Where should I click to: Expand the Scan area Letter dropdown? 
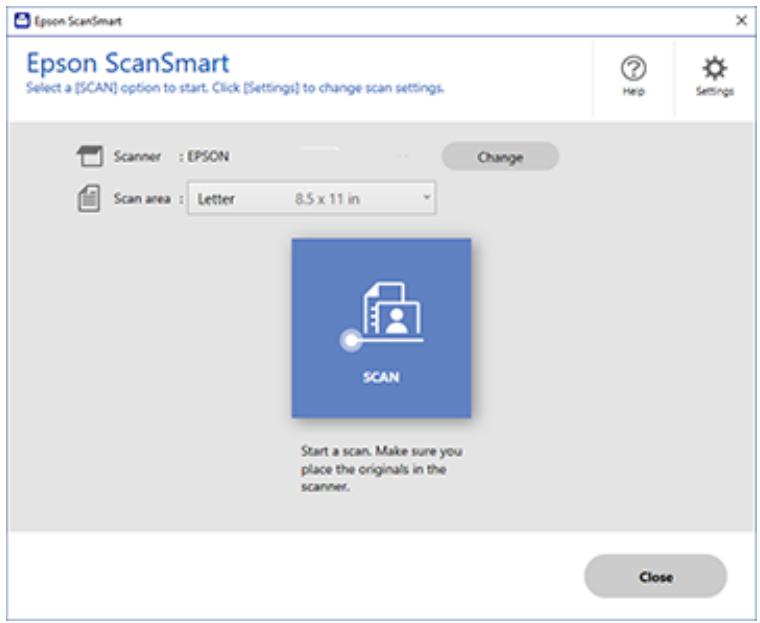tap(312, 198)
